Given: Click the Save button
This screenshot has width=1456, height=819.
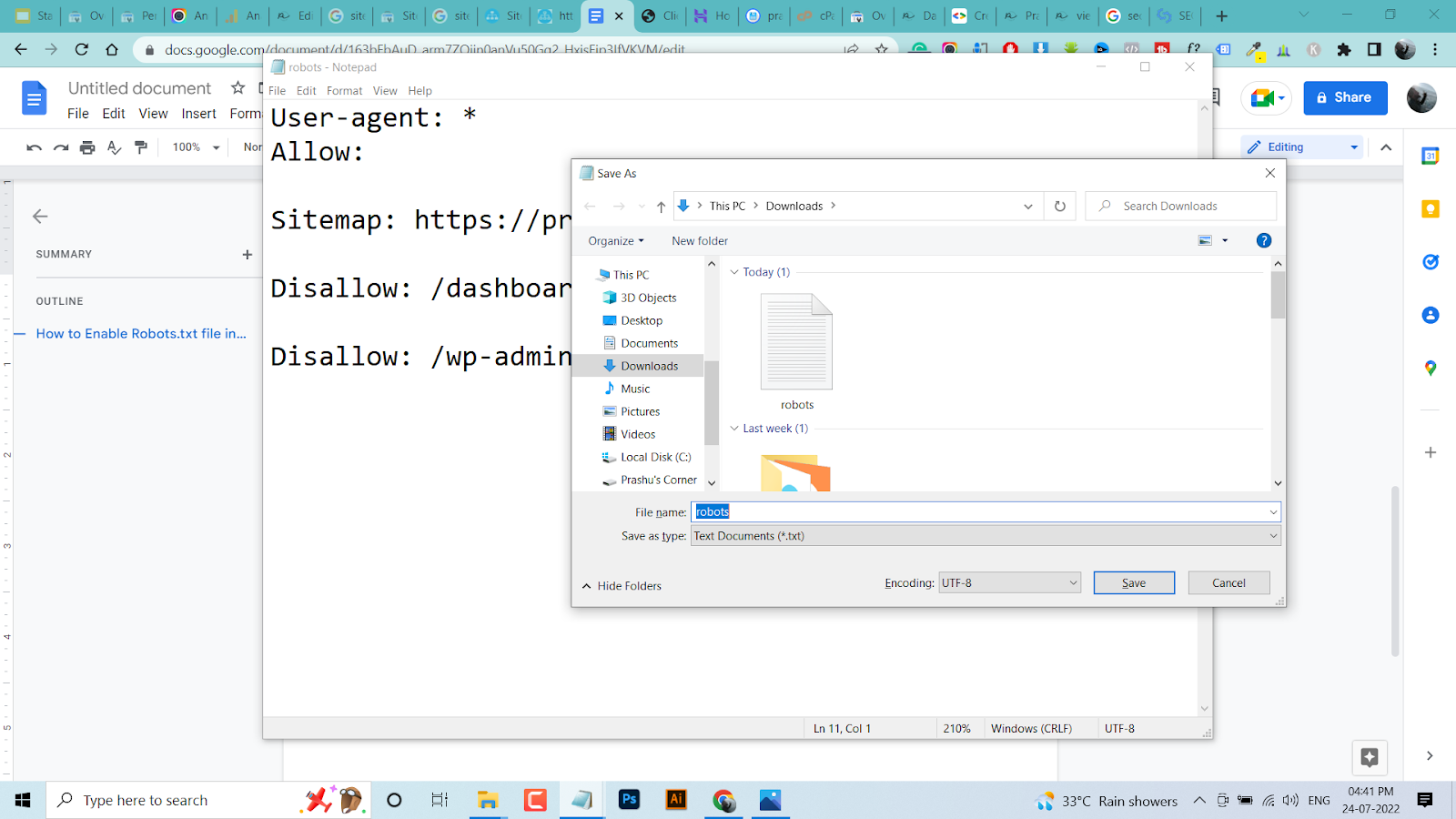Looking at the screenshot, I should [x=1134, y=583].
